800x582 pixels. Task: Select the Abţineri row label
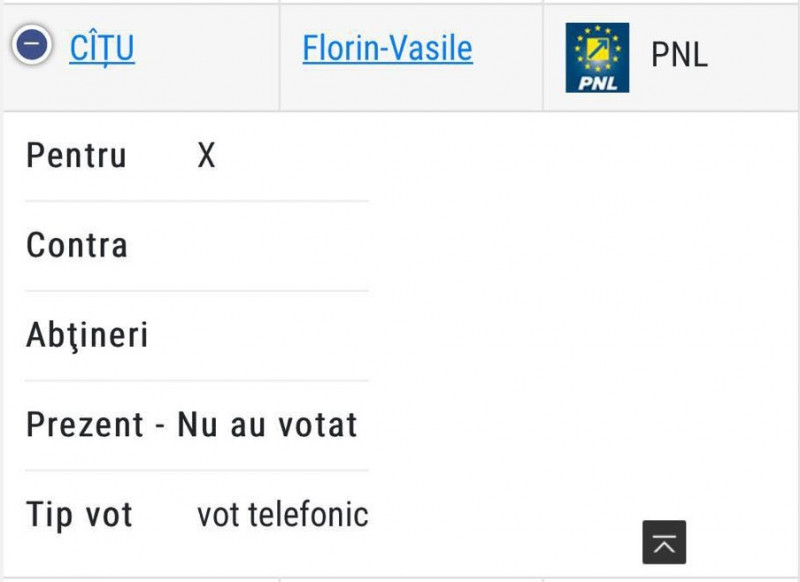pyautogui.click(x=87, y=336)
